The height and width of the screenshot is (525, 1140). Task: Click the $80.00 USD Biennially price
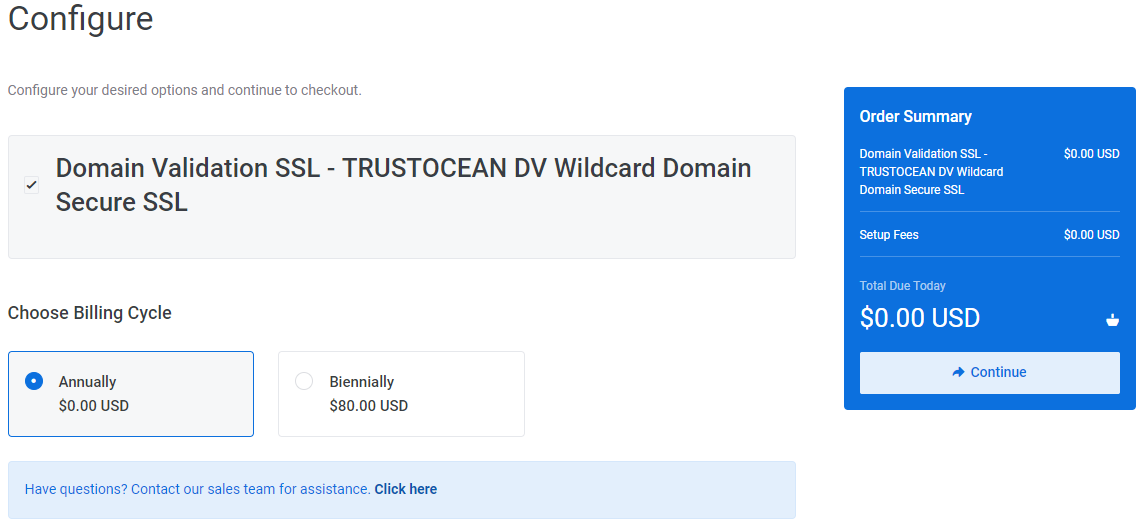point(369,406)
